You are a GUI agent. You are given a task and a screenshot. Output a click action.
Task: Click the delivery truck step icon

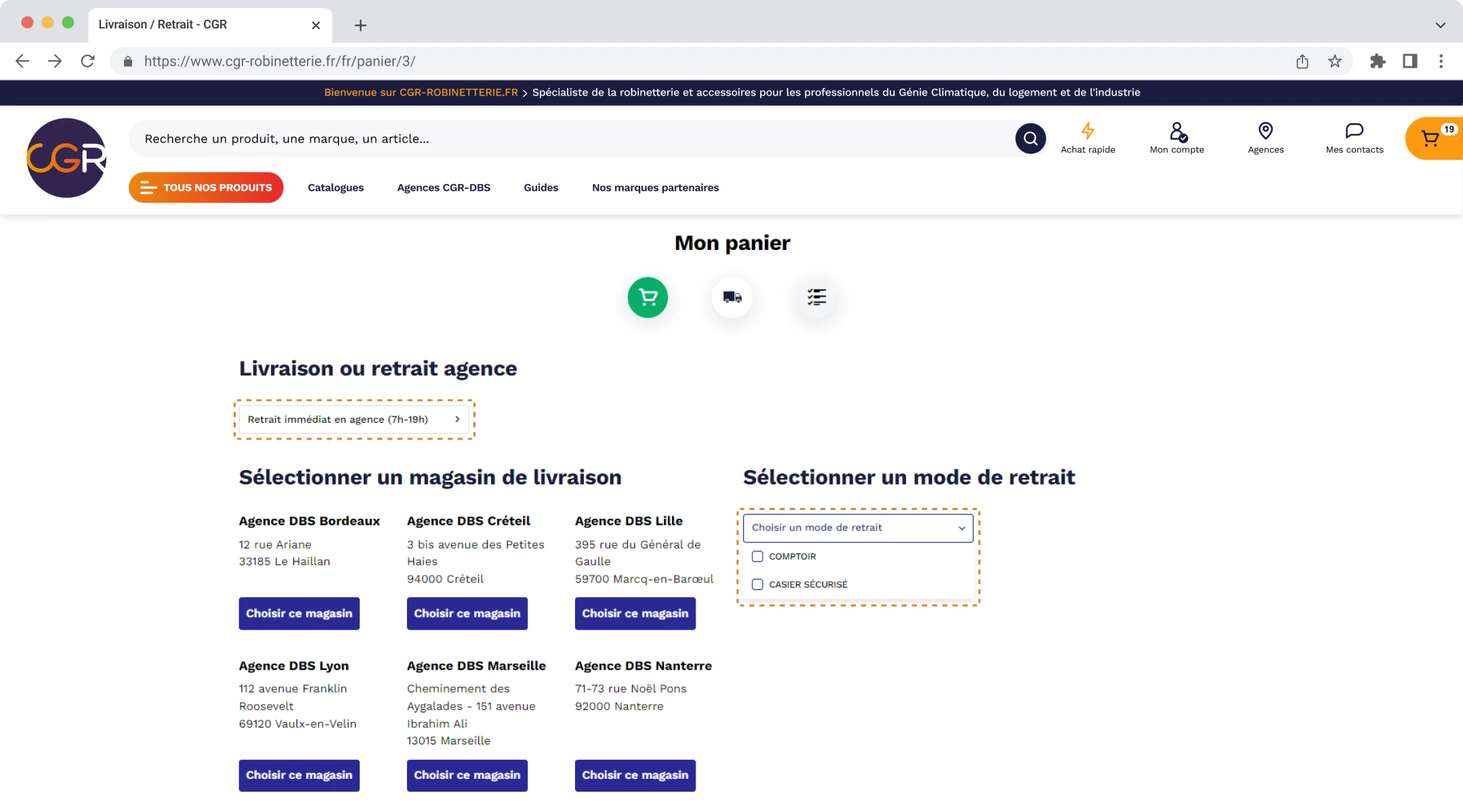point(732,297)
